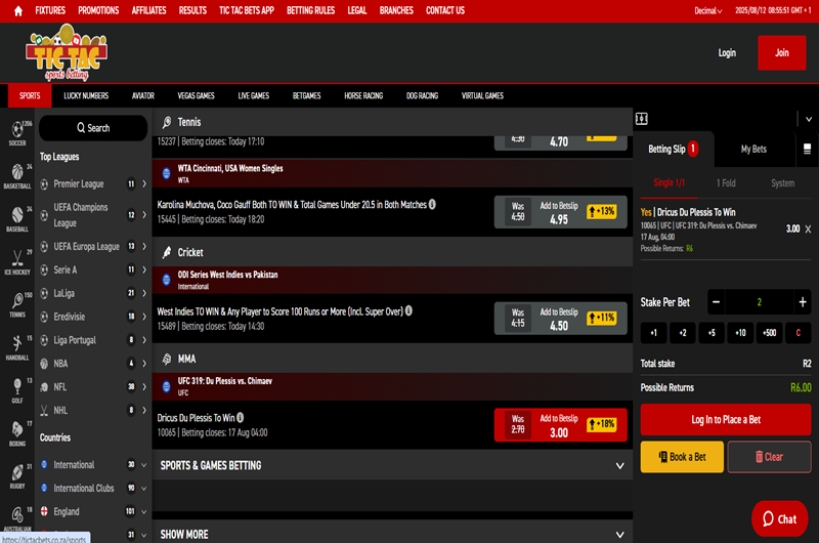The image size is (819, 543).
Task: Add +10 to the stake
Action: (x=740, y=333)
